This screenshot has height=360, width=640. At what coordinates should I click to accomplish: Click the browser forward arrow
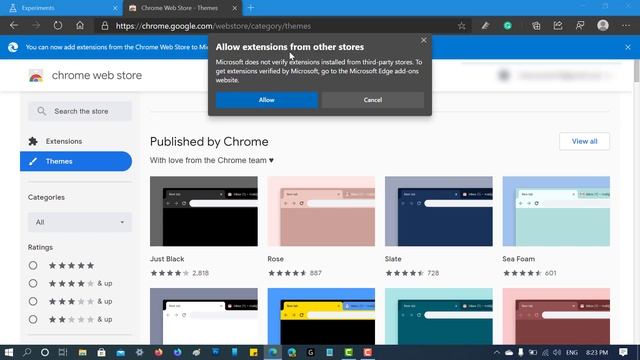tap(36, 26)
